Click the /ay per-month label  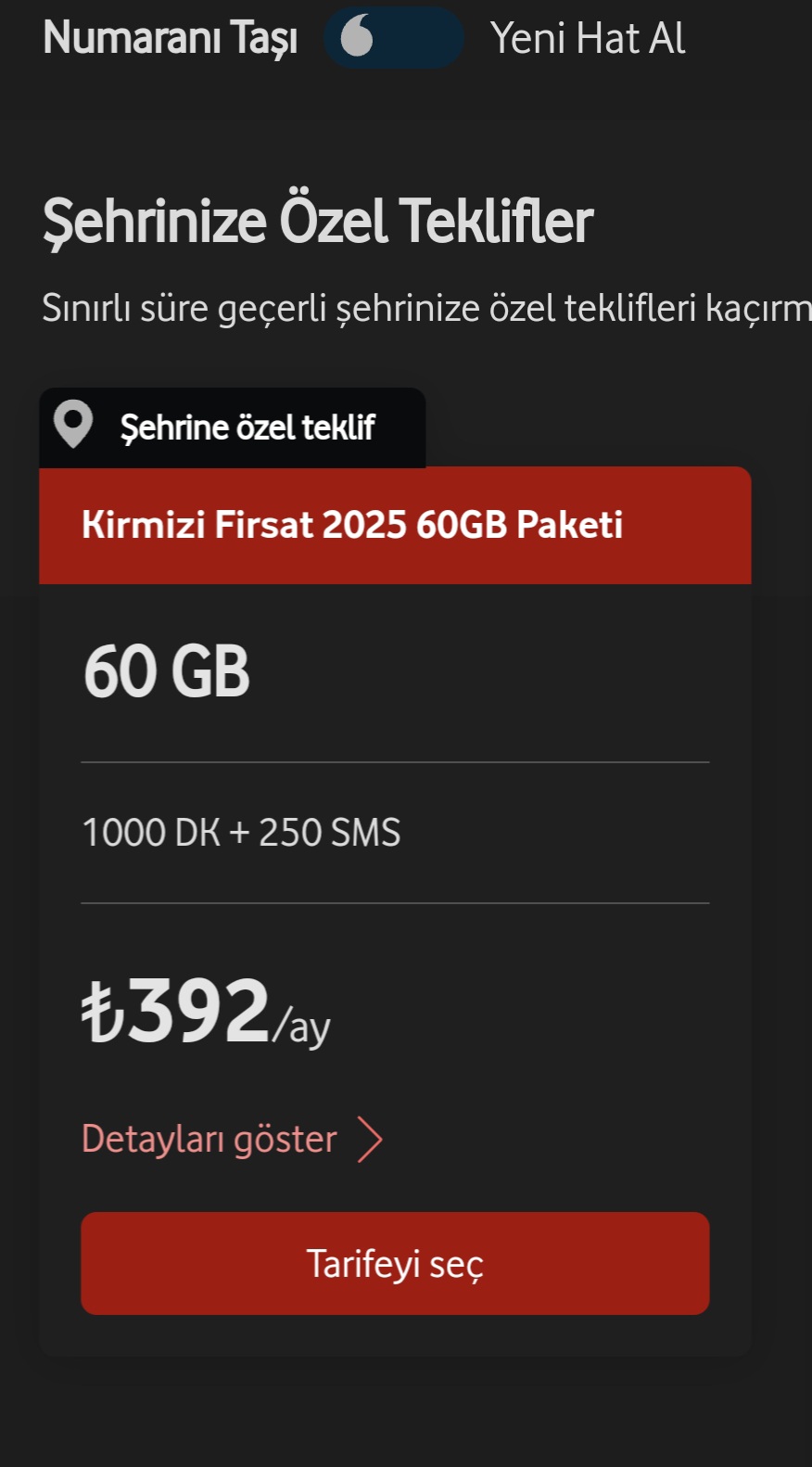click(x=301, y=1027)
